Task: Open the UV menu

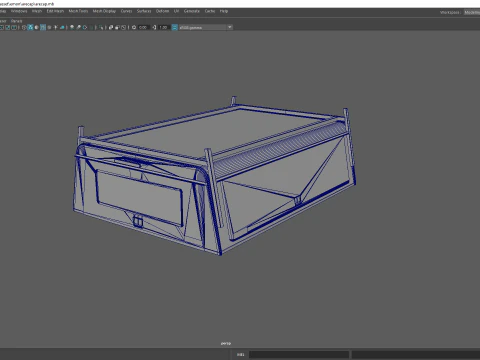Action: [x=176, y=11]
